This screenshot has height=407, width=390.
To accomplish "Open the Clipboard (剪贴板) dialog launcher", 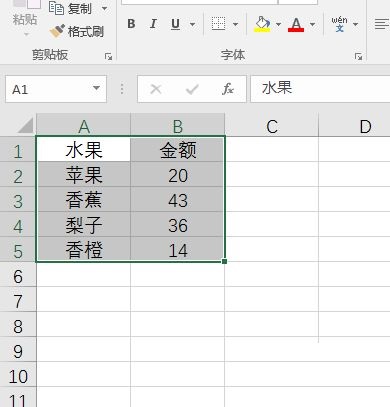I will (x=108, y=56).
